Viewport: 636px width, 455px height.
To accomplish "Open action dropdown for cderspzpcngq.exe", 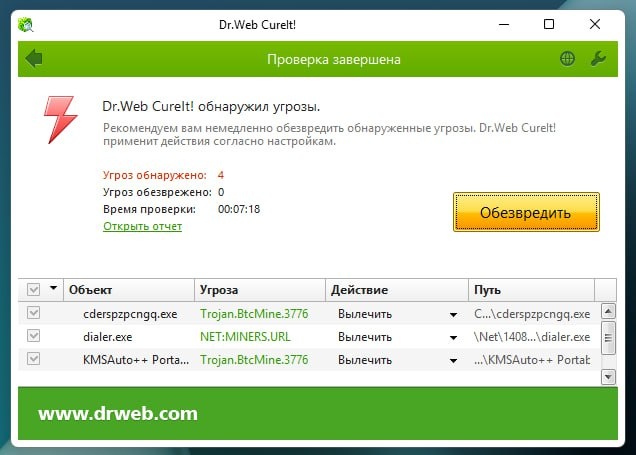I will click(453, 315).
